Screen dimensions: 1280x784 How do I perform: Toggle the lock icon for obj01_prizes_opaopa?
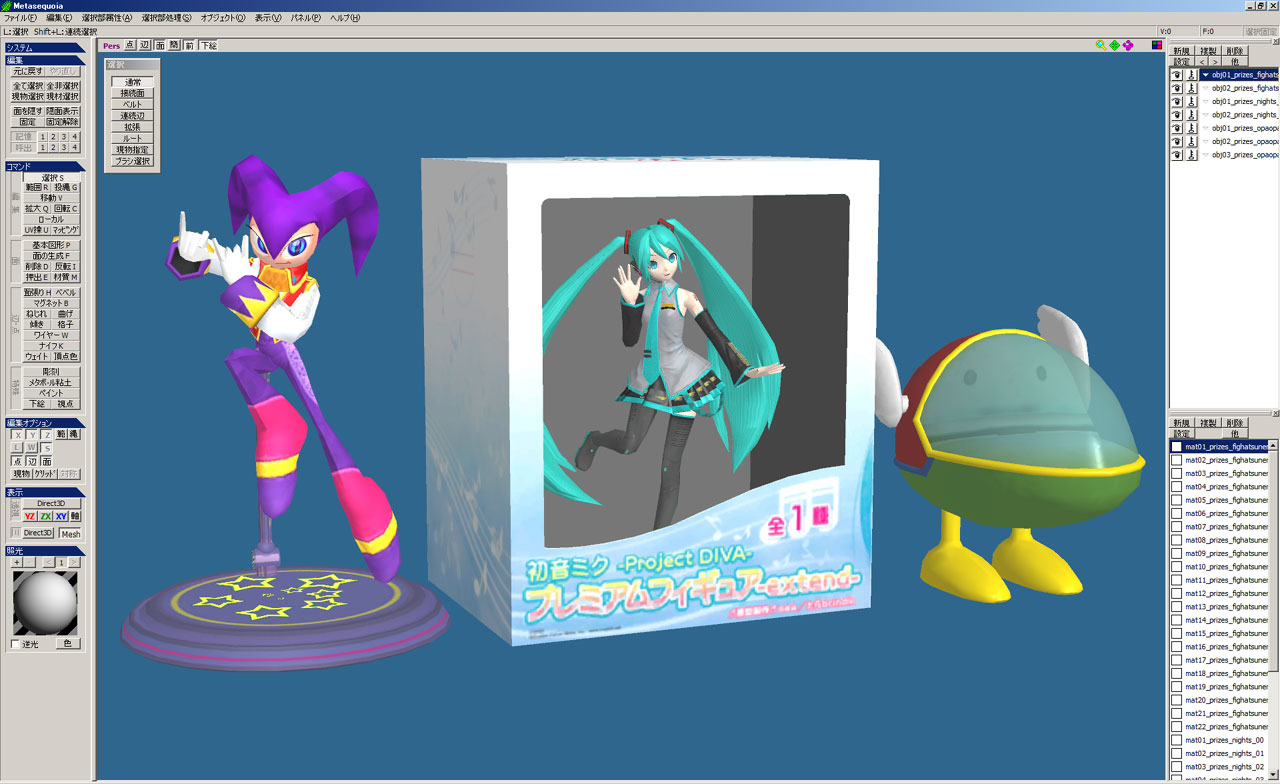pos(1191,128)
